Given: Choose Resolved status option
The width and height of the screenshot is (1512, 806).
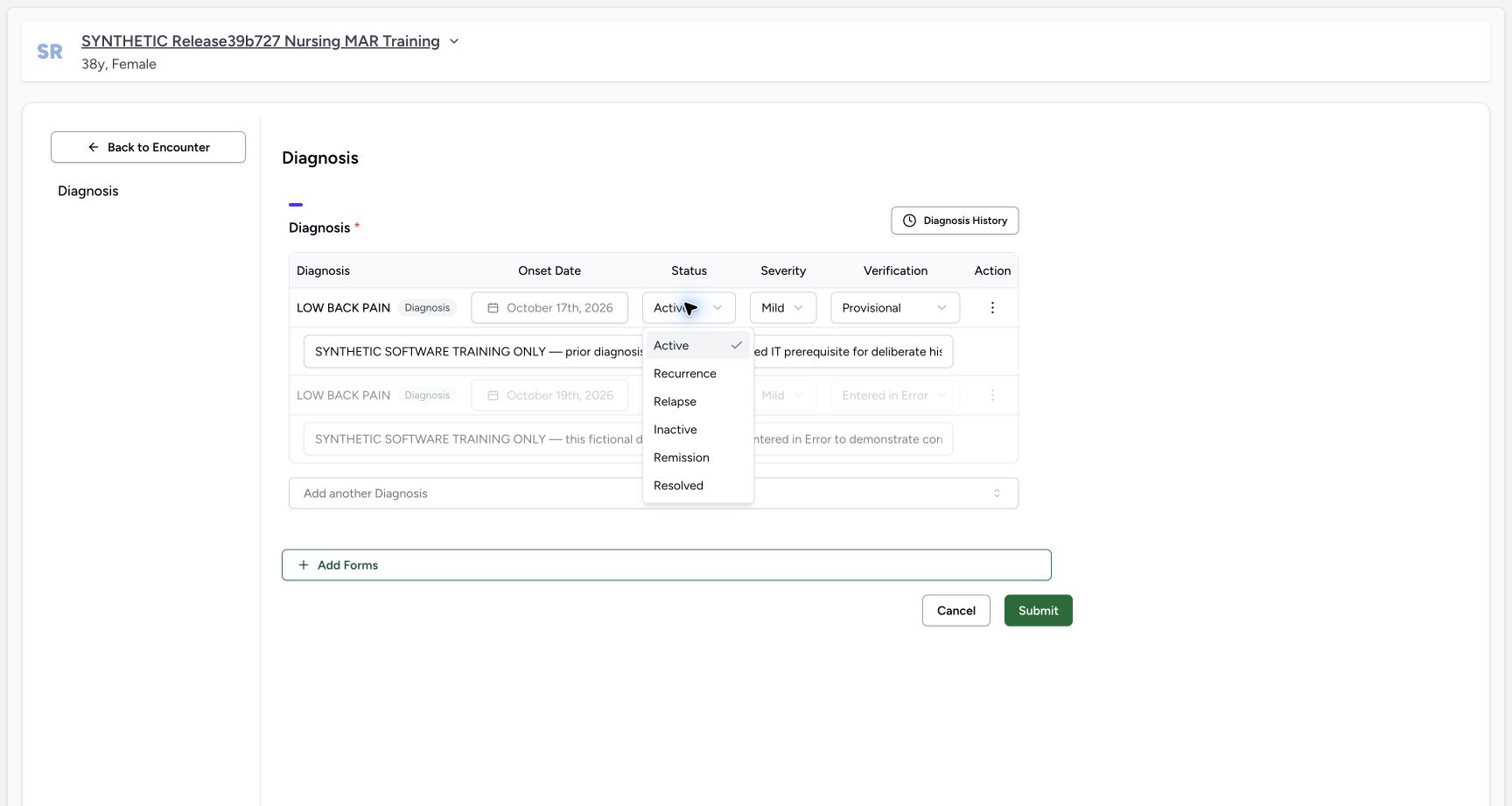Looking at the screenshot, I should pos(697,486).
